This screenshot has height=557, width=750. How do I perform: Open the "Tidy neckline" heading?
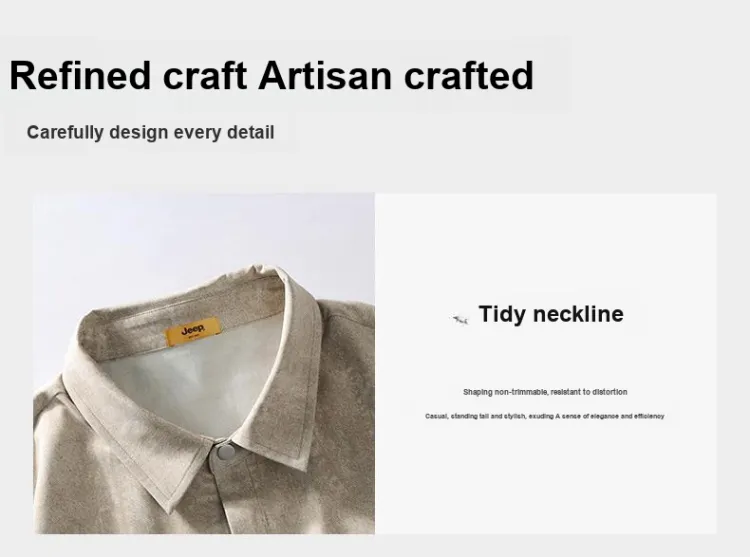551,315
